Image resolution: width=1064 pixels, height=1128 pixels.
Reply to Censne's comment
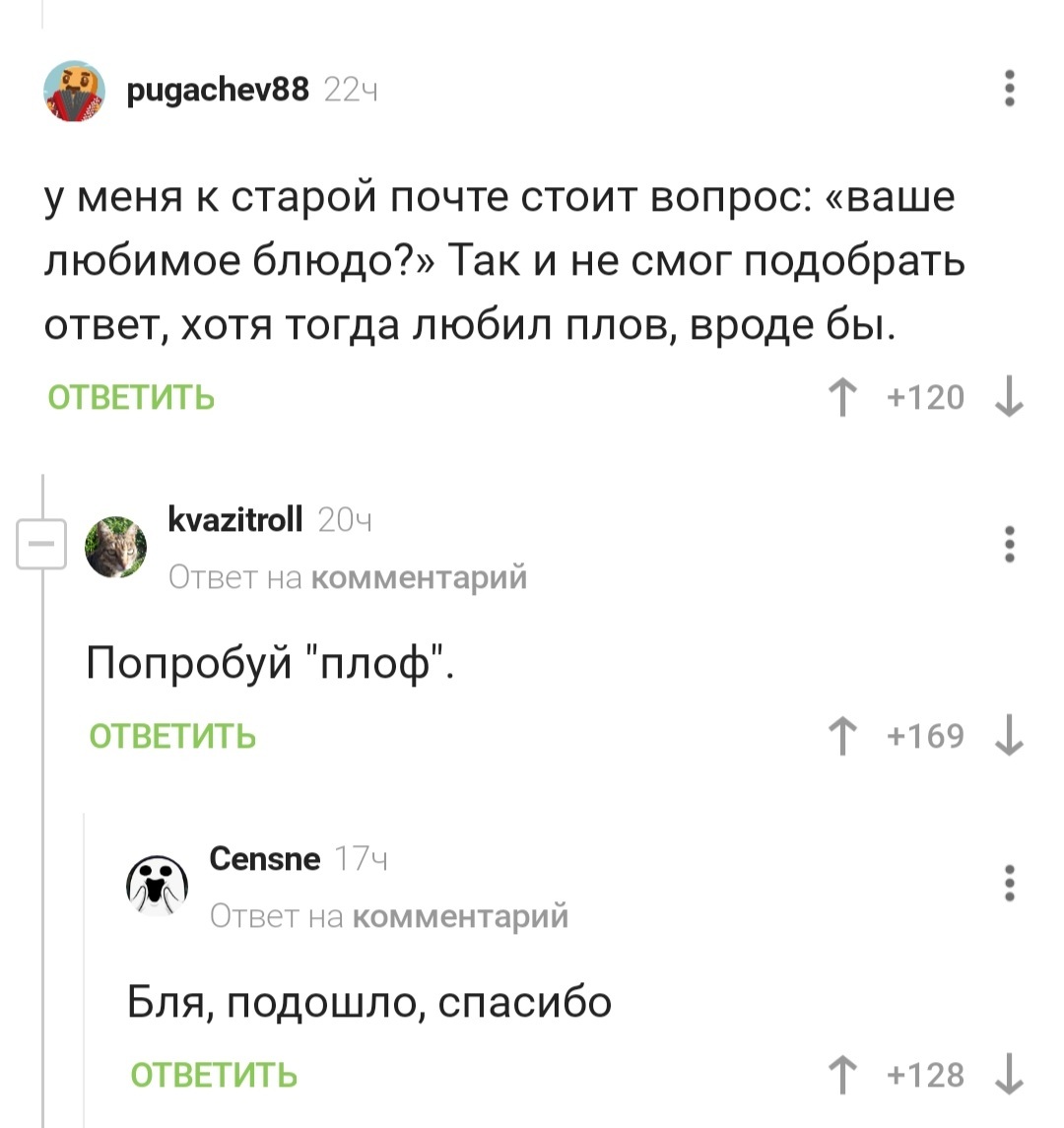click(x=214, y=1075)
